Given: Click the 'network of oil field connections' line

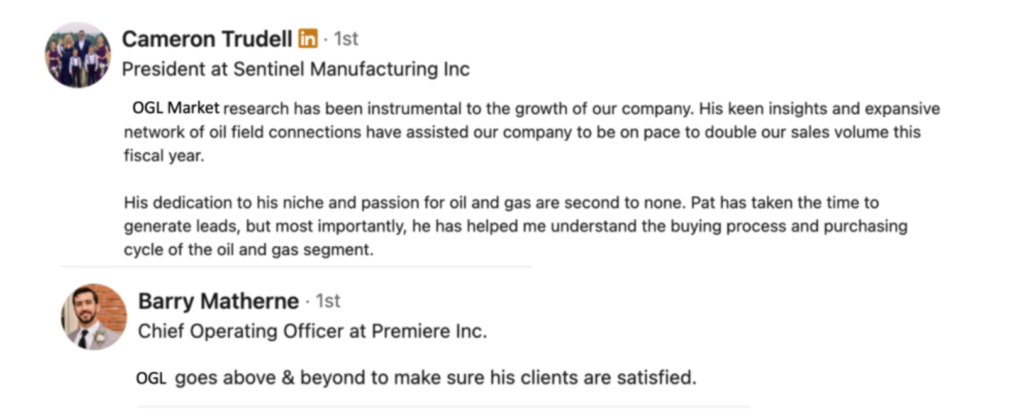Looking at the screenshot, I should click(522, 133).
